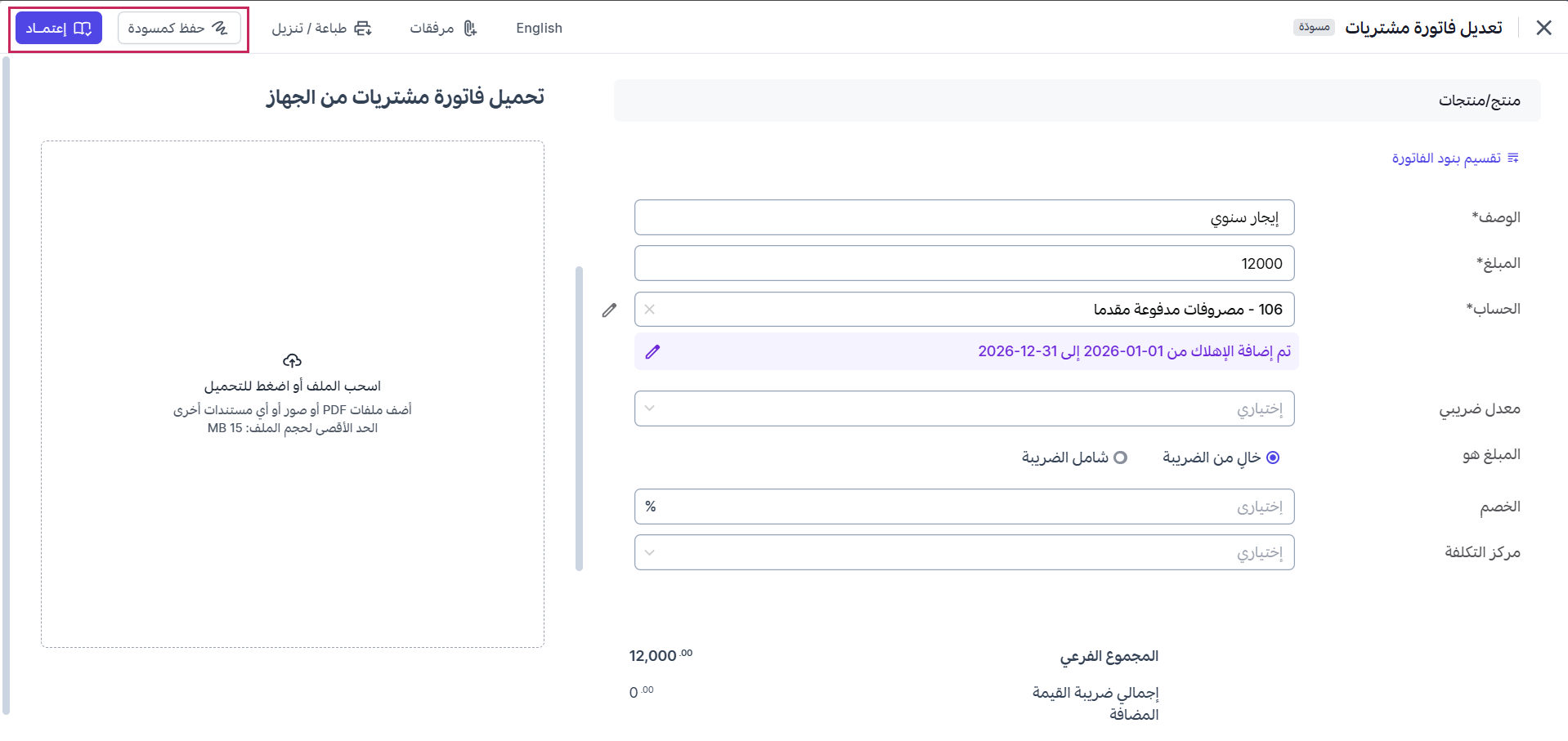Open attachments via the paperclip icon

coord(470,29)
